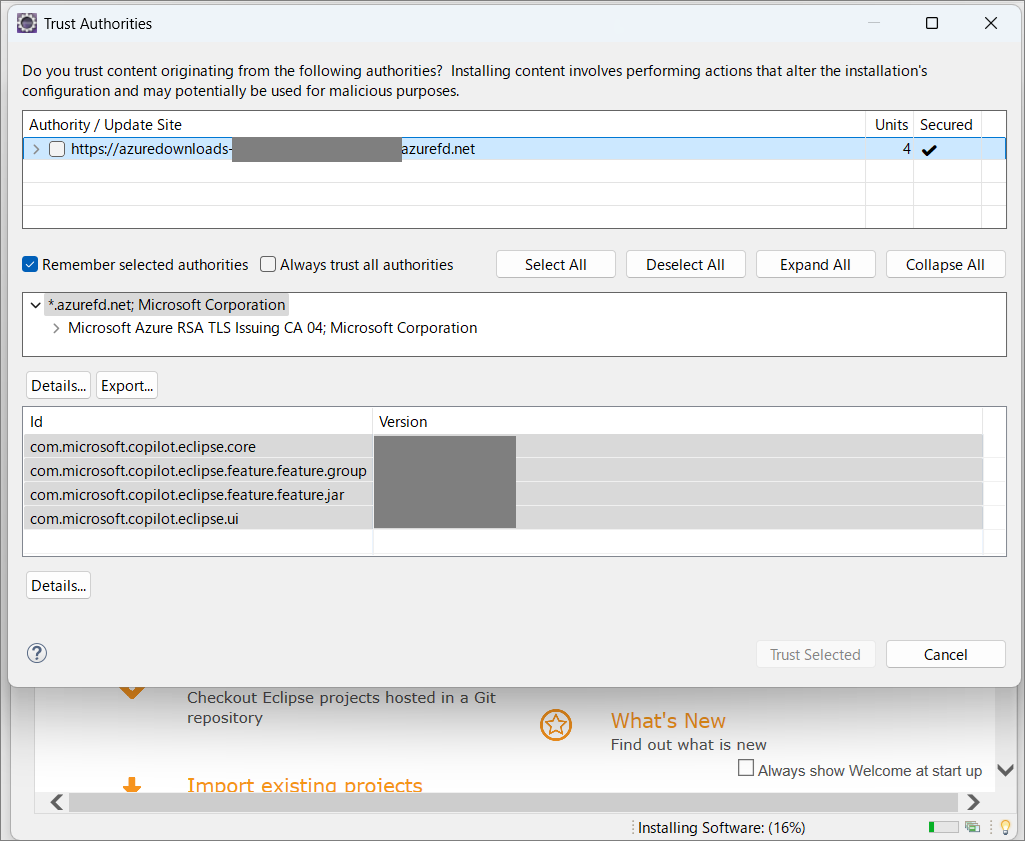Open unit Details below the Id table
Screen dimensions: 1025x841
pos(59,585)
